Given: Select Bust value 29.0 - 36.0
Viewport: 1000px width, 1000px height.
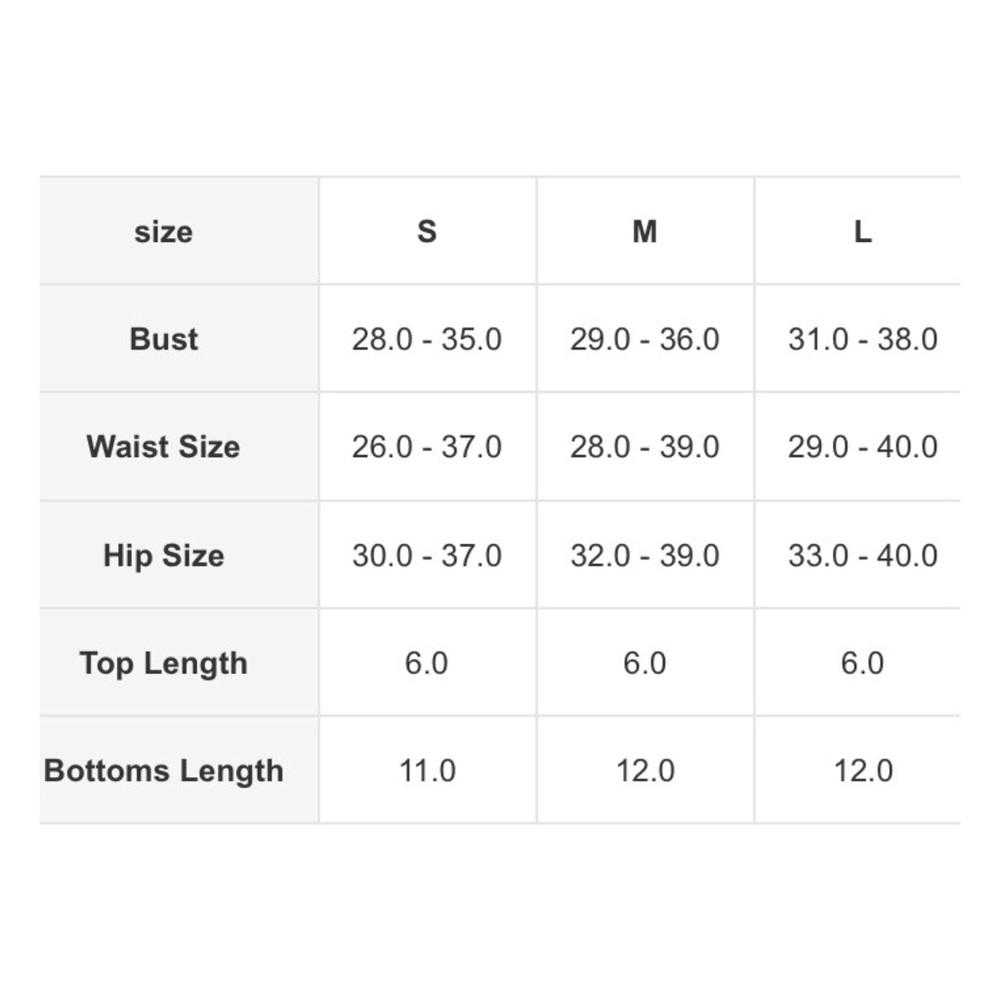Looking at the screenshot, I should [x=645, y=339].
